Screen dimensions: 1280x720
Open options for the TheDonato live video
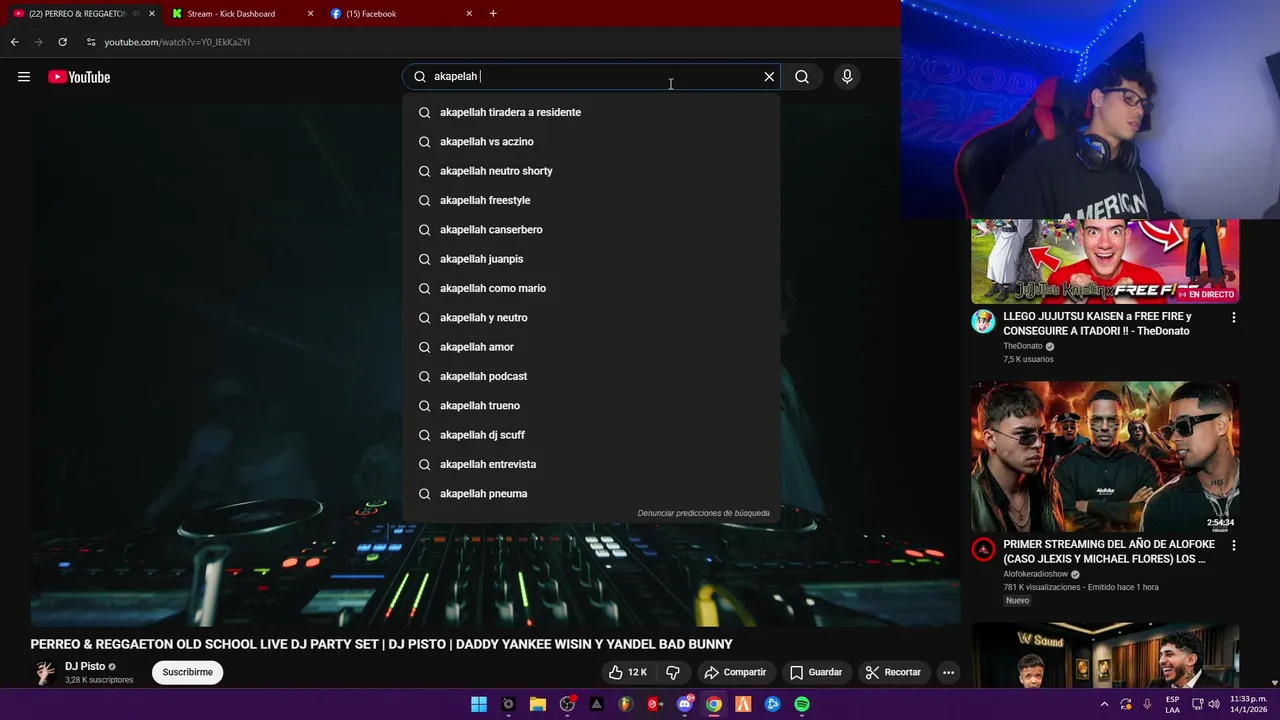pyautogui.click(x=1233, y=317)
